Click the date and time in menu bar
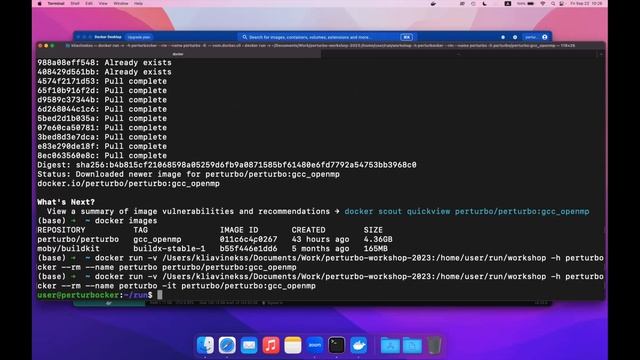Image resolution: width=640 pixels, height=360 pixels. click(x=586, y=3)
